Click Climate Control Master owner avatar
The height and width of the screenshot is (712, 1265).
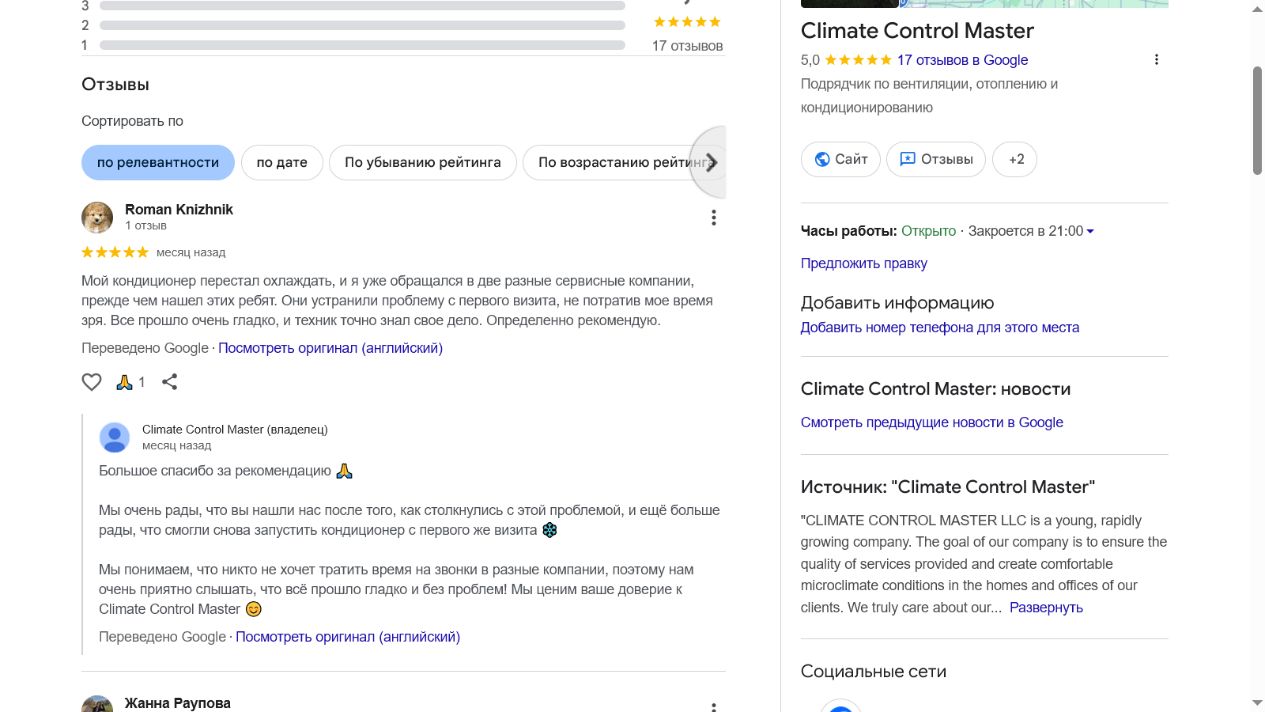click(115, 437)
